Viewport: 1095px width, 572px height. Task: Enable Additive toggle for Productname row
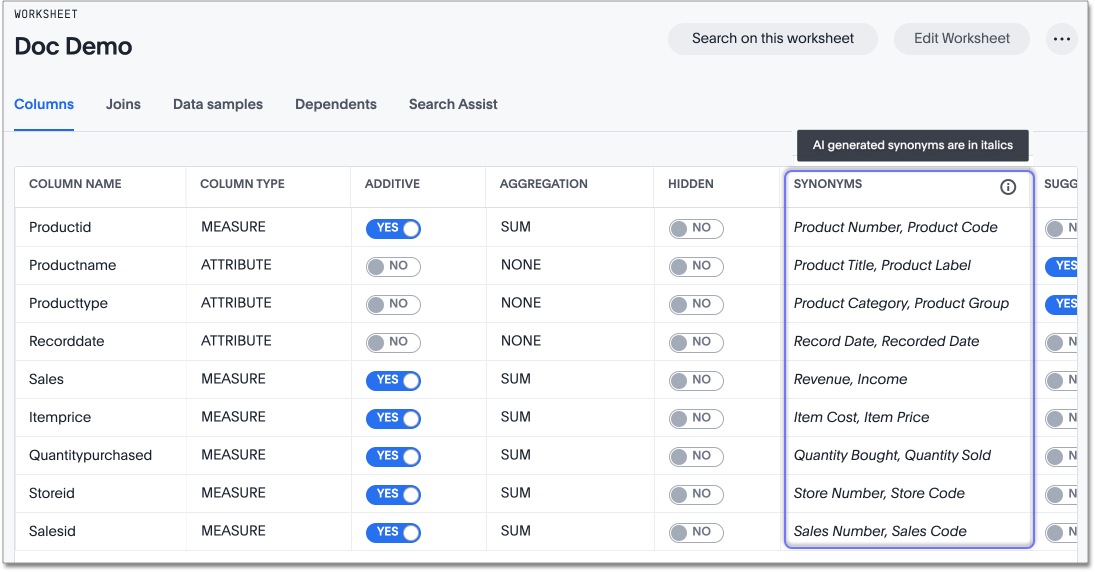(393, 266)
